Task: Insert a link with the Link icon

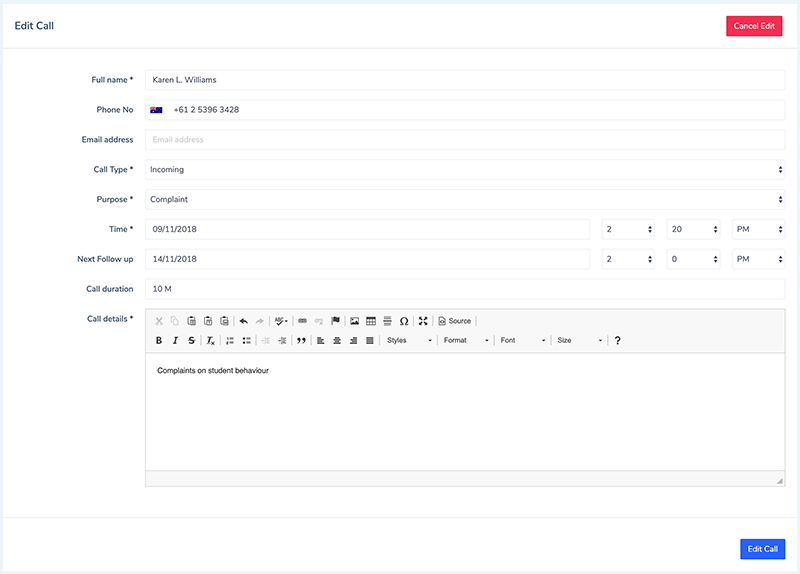Action: [x=303, y=321]
